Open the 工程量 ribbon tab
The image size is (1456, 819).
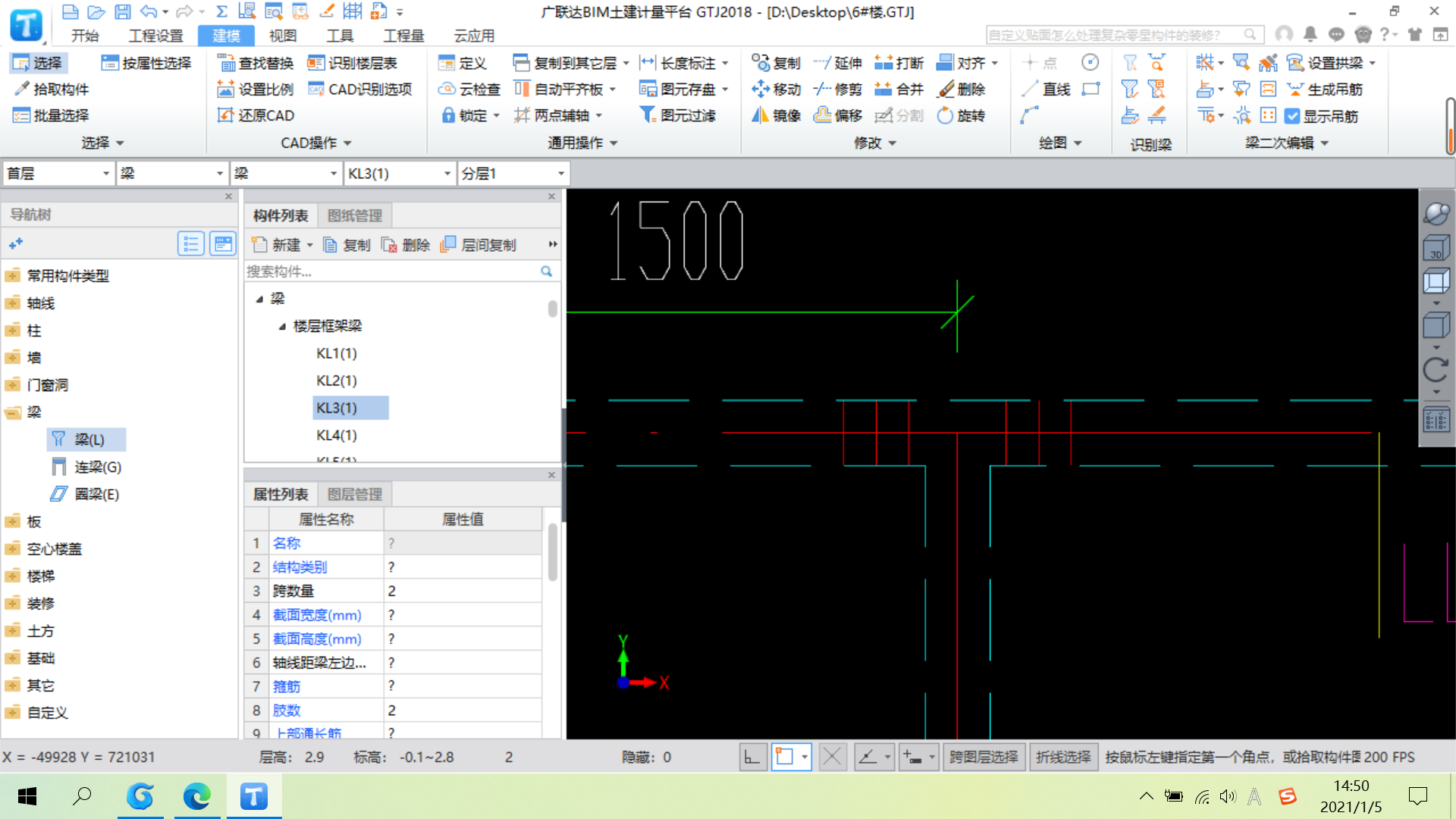403,36
